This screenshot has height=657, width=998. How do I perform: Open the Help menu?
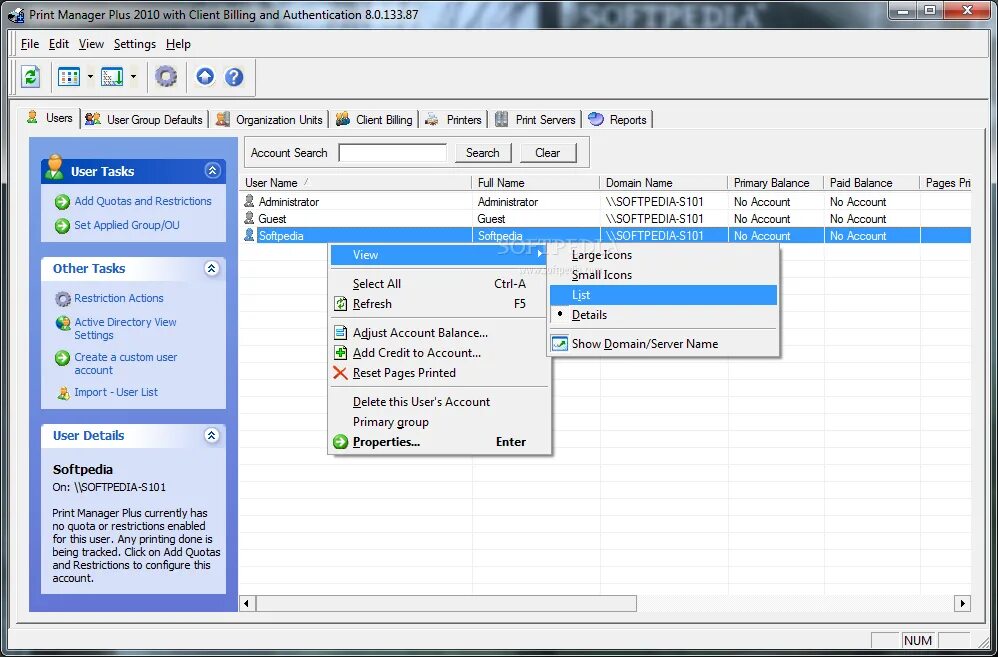coord(178,44)
